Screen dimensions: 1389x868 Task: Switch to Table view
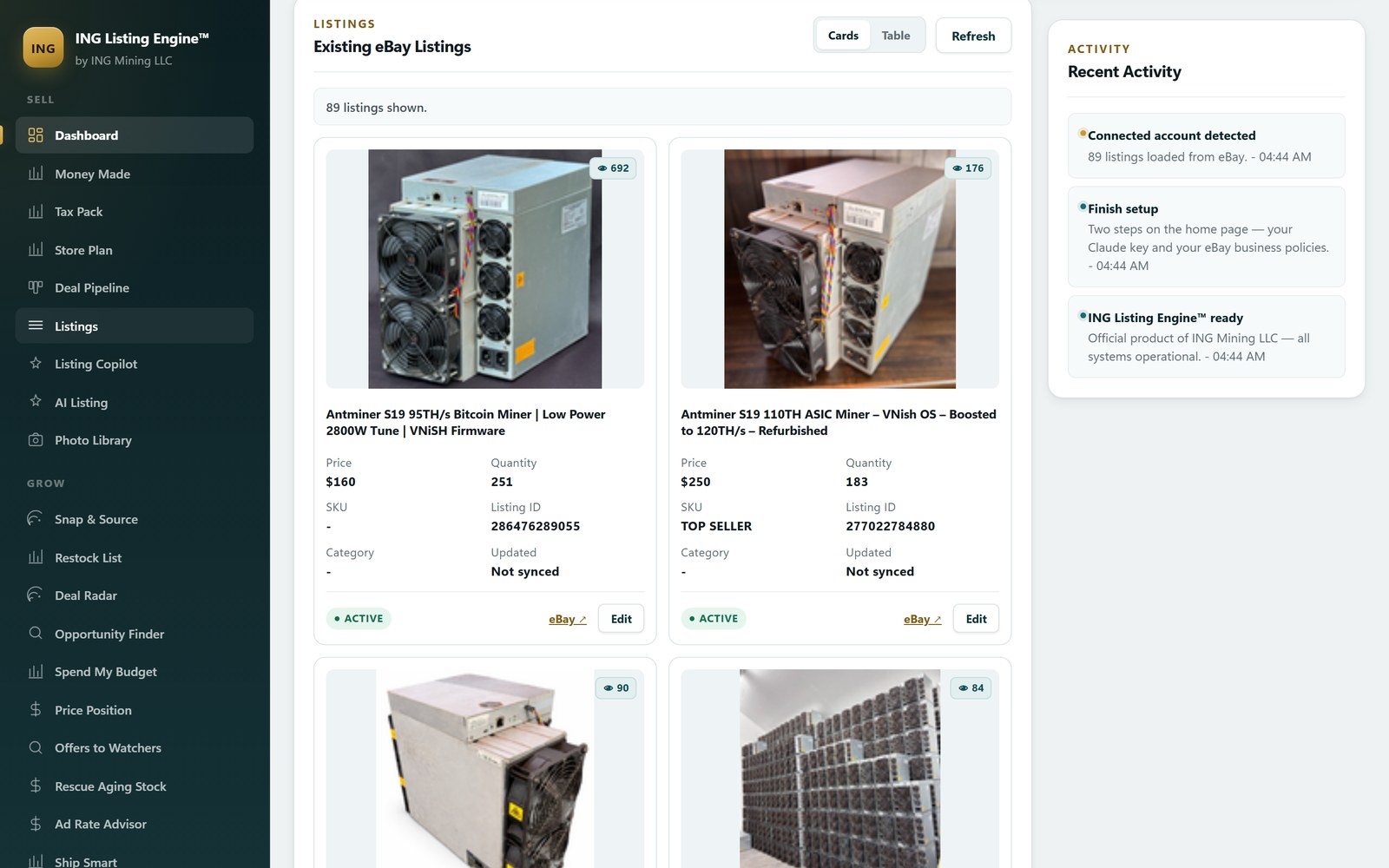pos(896,36)
